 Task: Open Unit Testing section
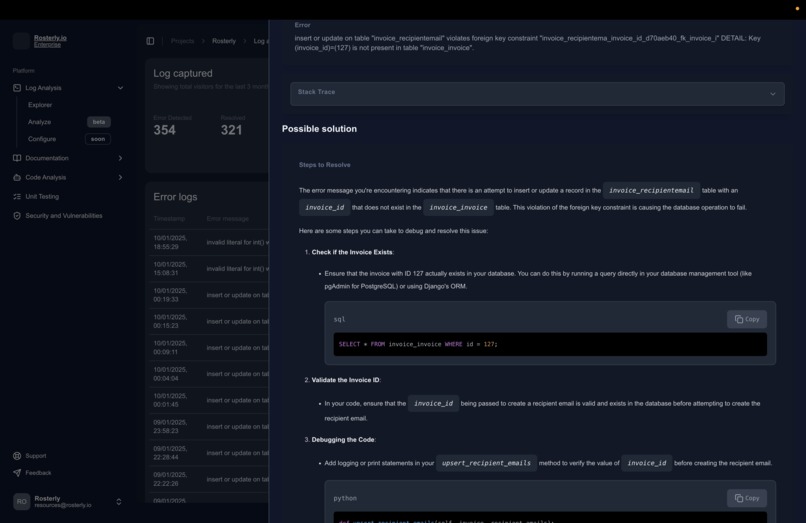42,196
